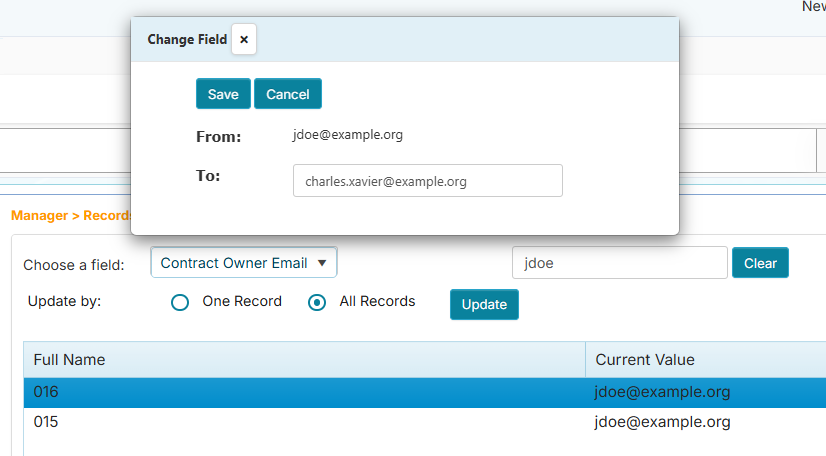Click the Current Value column header
The image size is (826, 456).
[645, 360]
